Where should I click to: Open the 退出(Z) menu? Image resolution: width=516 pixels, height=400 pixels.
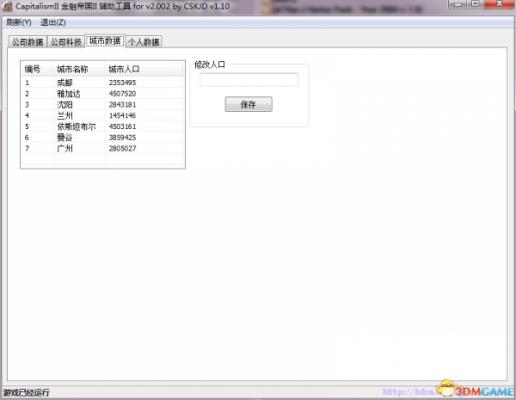click(x=53, y=22)
